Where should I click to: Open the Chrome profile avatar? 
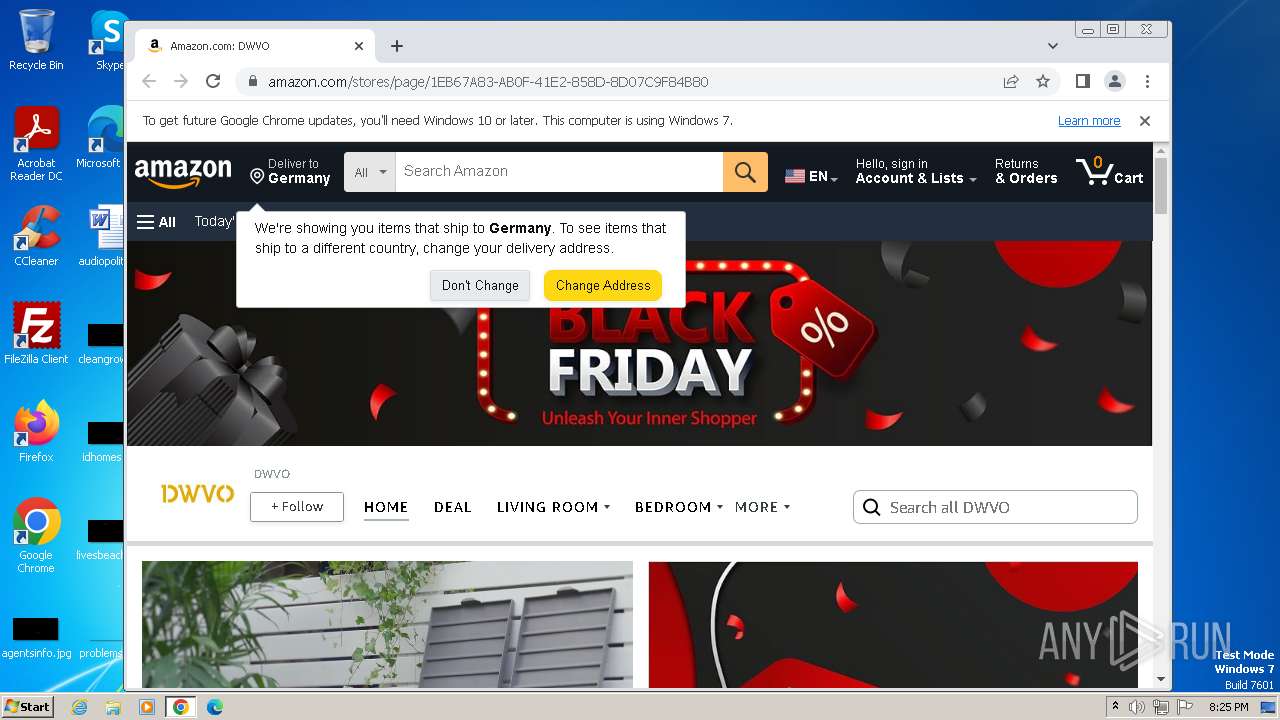pyautogui.click(x=1114, y=81)
